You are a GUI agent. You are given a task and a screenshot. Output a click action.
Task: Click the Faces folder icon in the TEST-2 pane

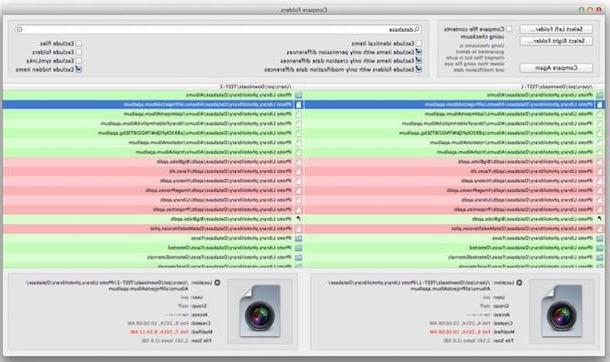tap(298, 238)
